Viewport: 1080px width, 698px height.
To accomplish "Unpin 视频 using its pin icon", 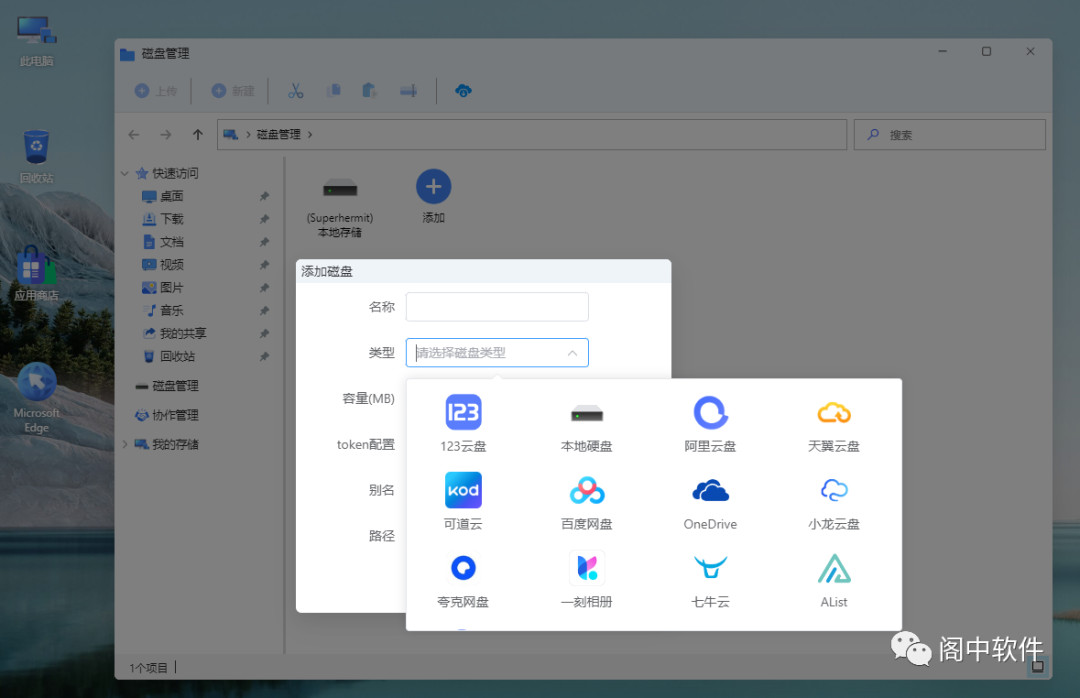I will point(264,265).
